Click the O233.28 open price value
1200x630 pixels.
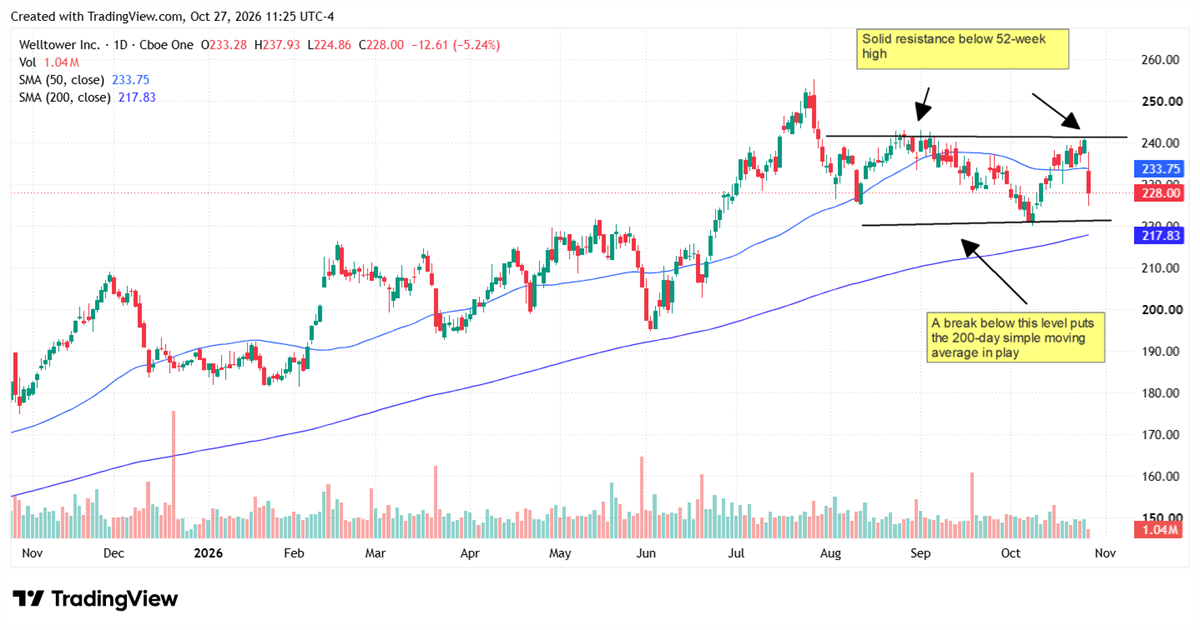point(226,45)
